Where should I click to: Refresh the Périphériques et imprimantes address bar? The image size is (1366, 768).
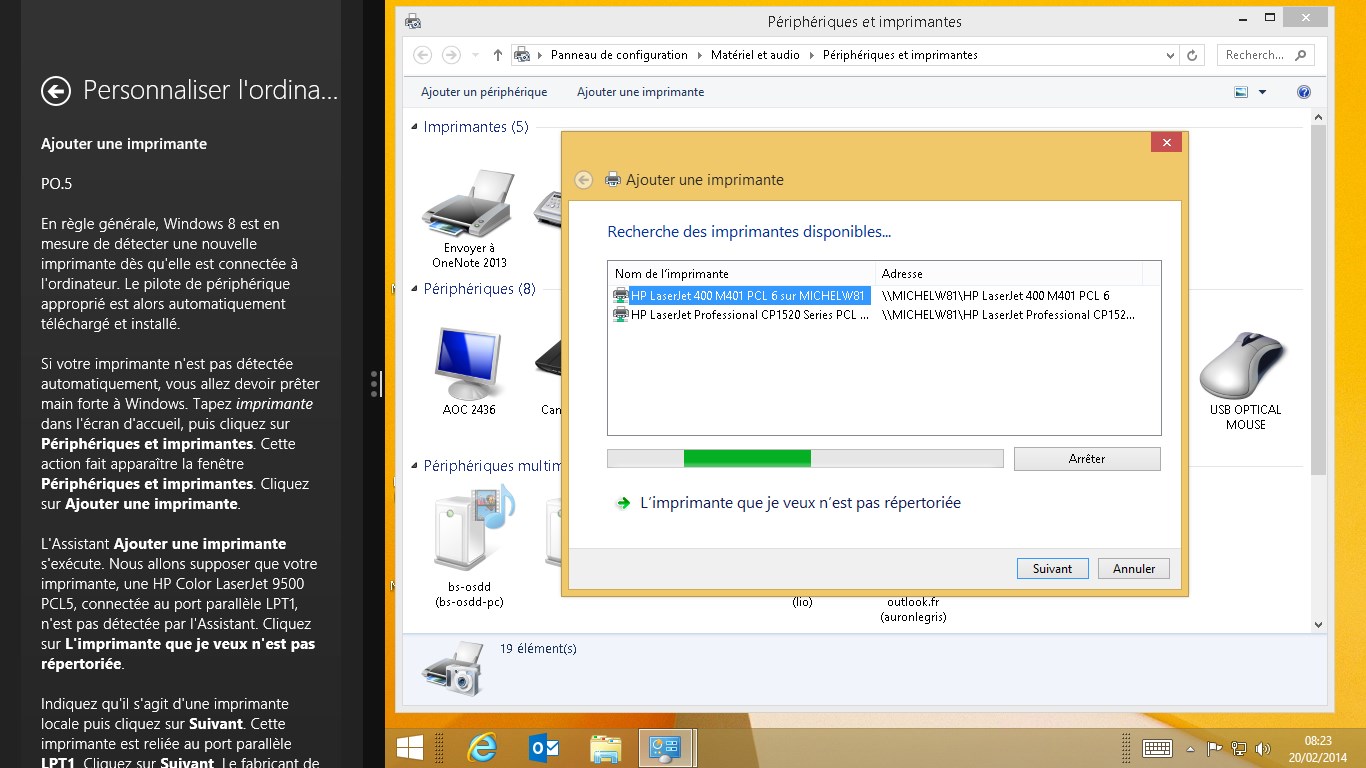[1192, 55]
